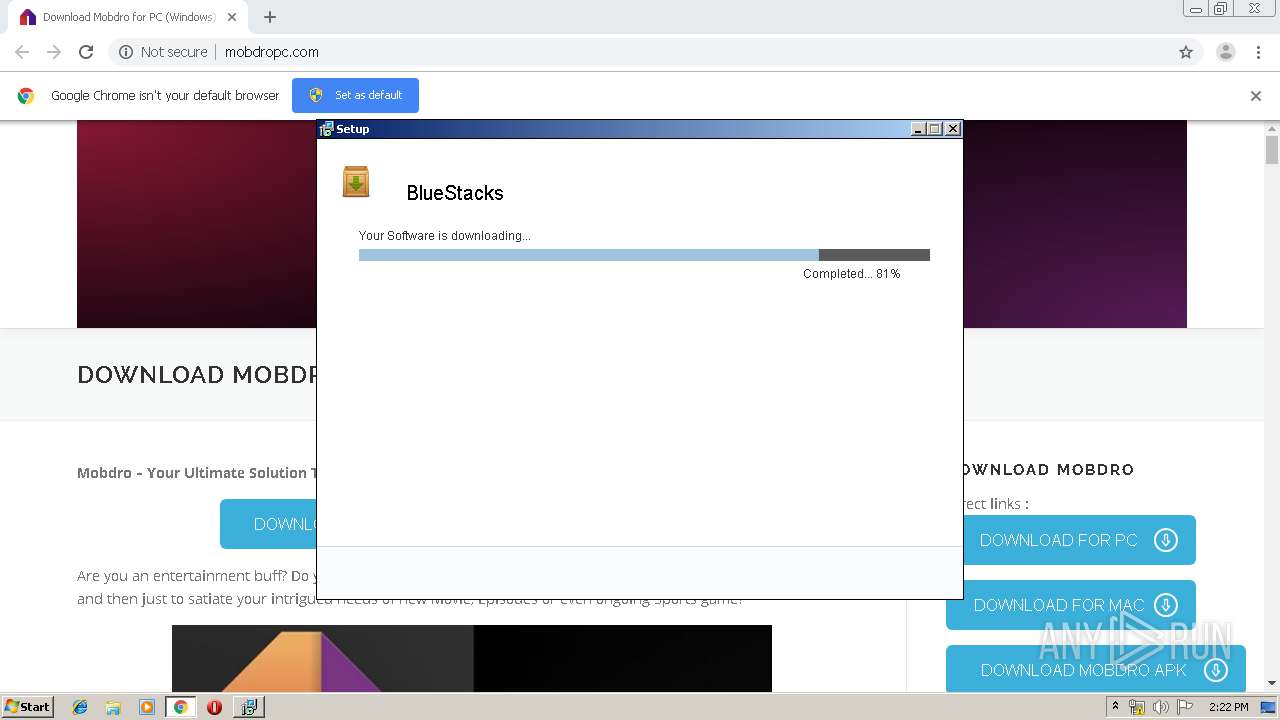Viewport: 1280px width, 720px height.
Task: Select the Download Mobdro for PC tab
Action: point(128,17)
